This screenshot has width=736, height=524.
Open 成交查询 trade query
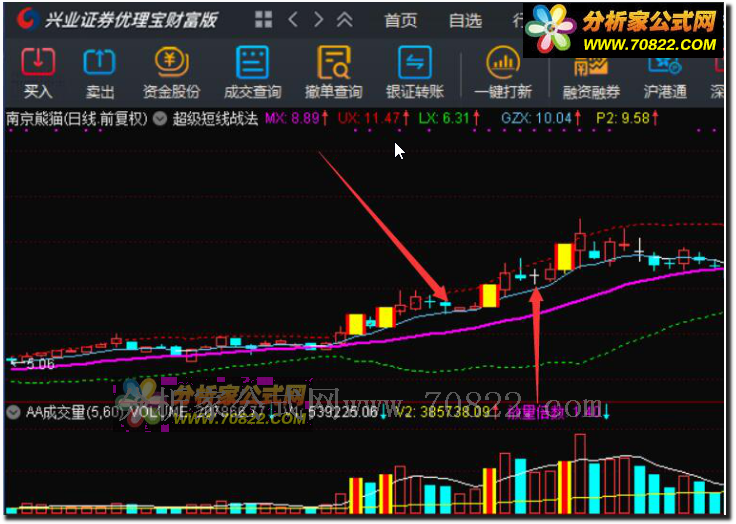click(253, 73)
